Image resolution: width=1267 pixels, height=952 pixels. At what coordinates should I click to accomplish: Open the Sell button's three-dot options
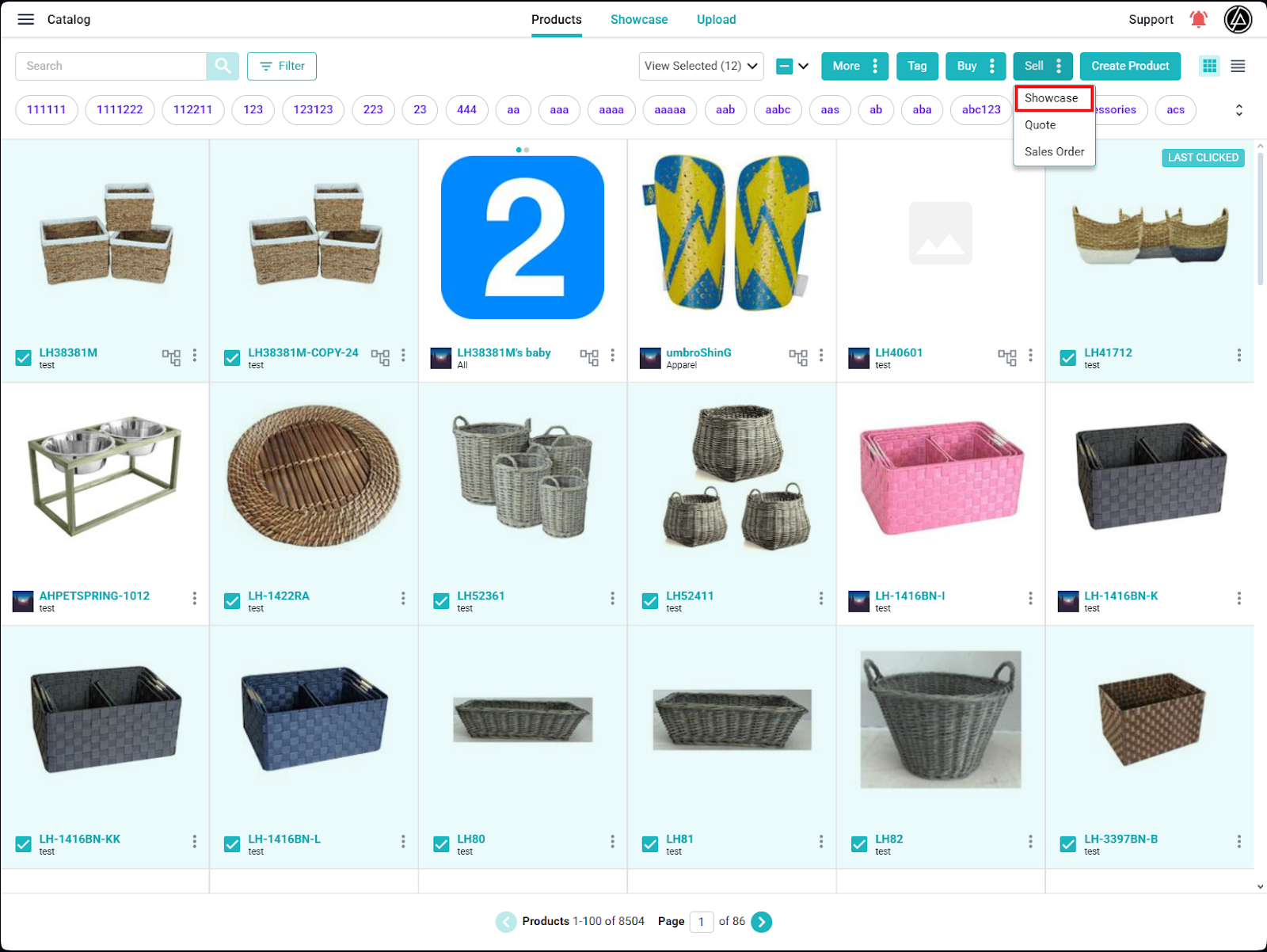[x=1059, y=66]
